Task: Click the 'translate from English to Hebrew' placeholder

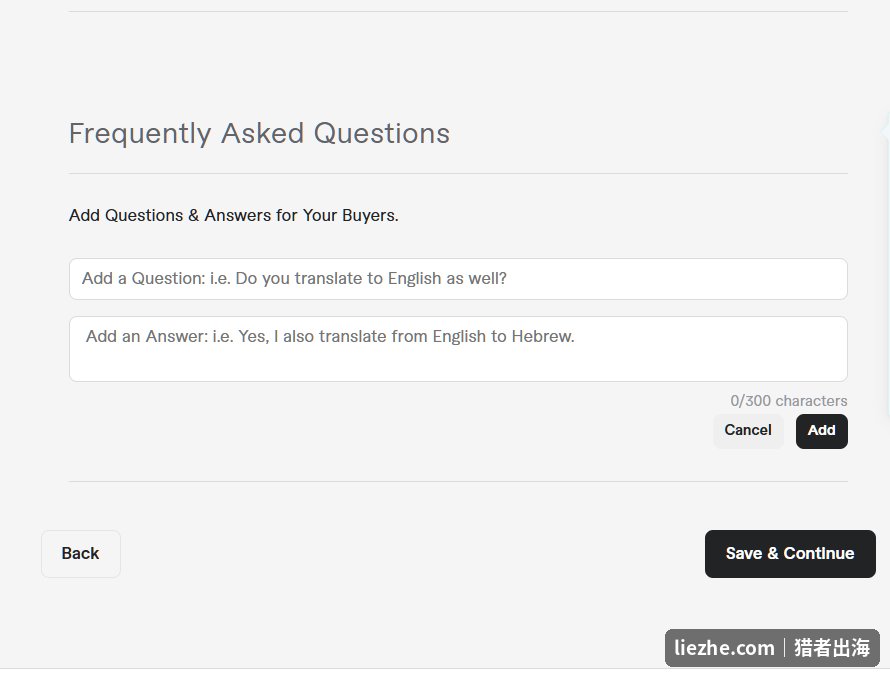Action: [447, 337]
